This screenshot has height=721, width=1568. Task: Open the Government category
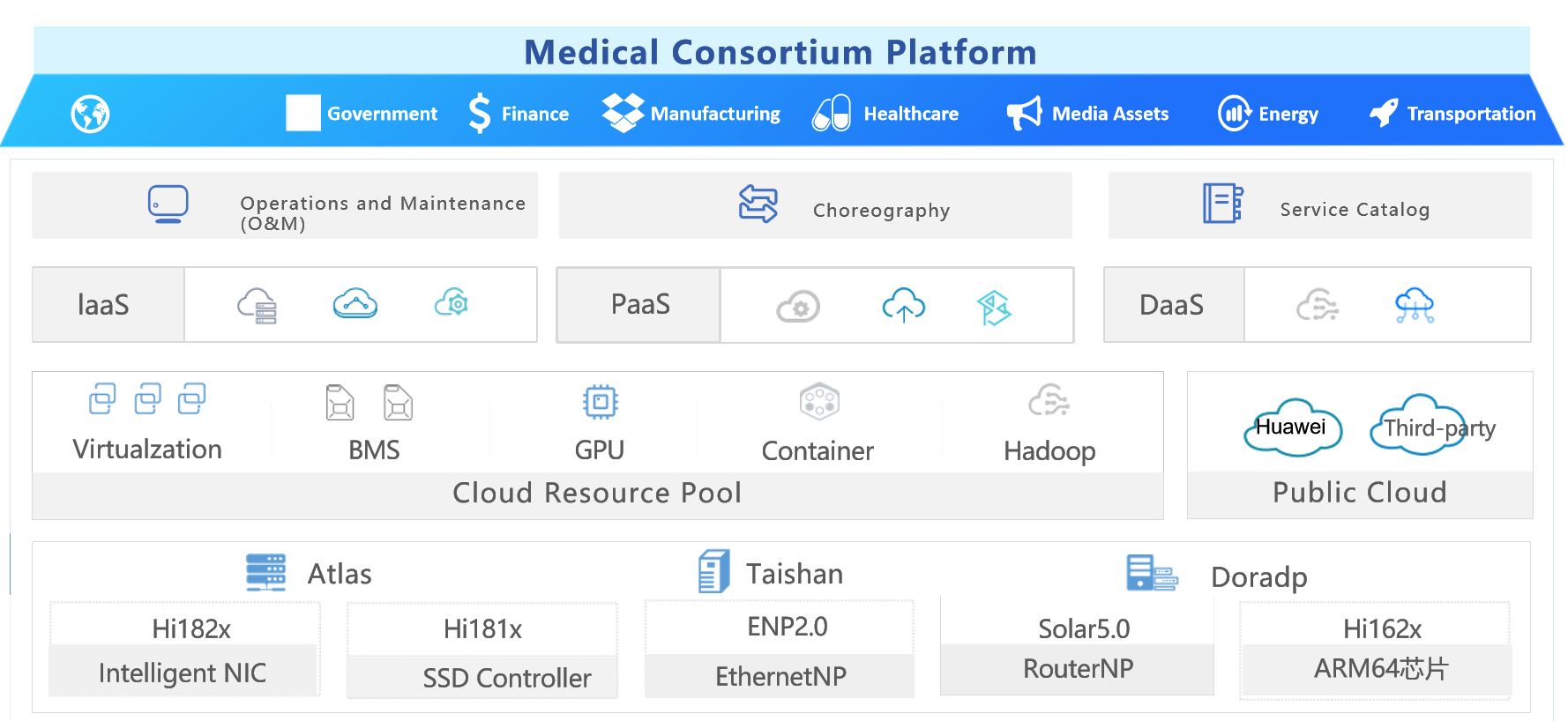coord(362,113)
